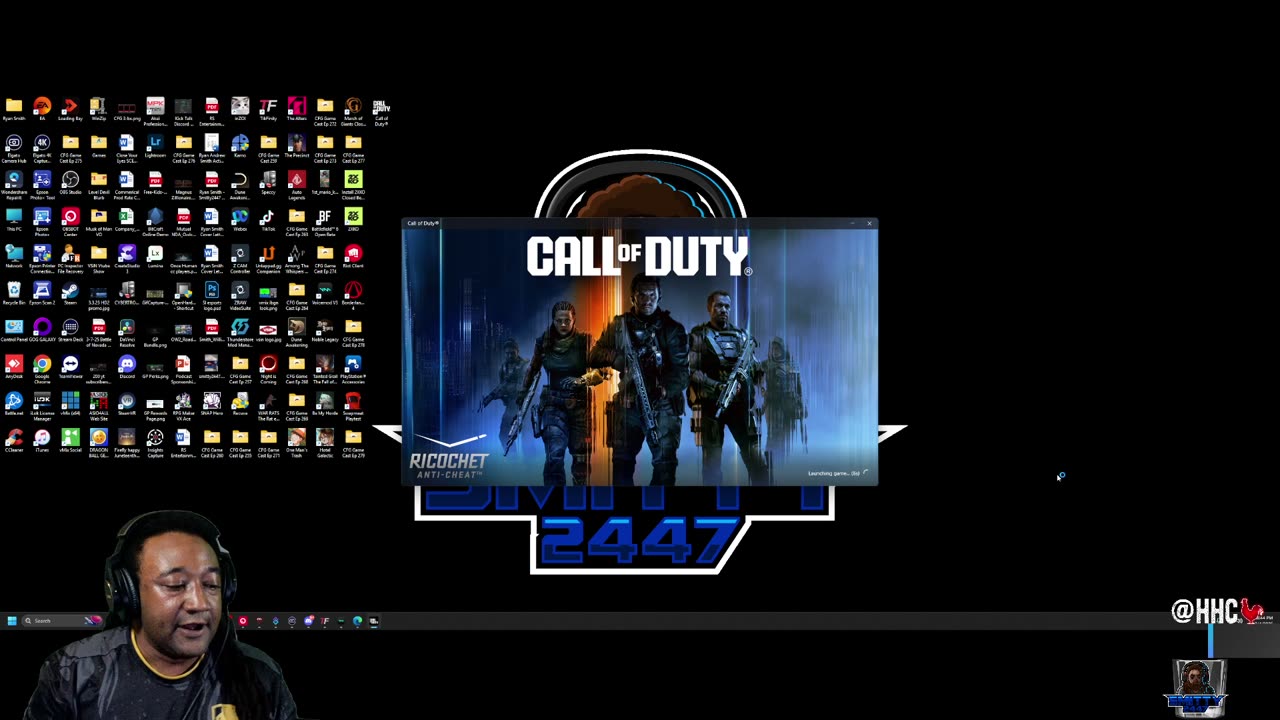This screenshot has height=720, width=1280.
Task: Open the Lumina desktop shortcut
Action: coord(155,257)
